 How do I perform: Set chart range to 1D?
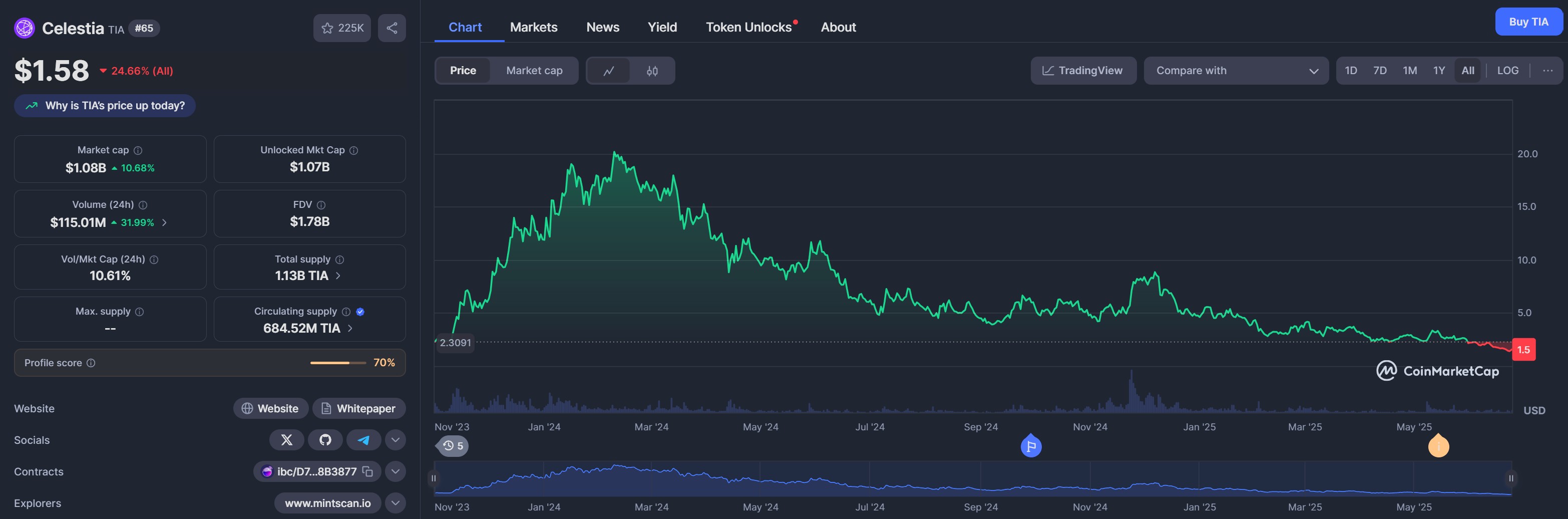pos(1351,71)
